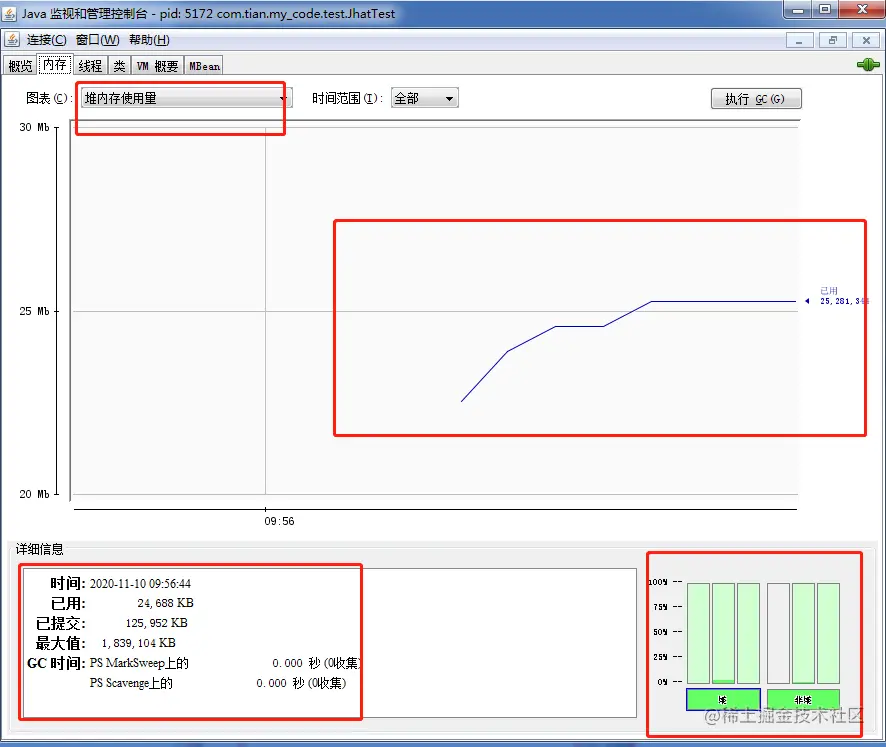886x747 pixels.
Task: Open the 窗口(W) menu
Action: click(x=97, y=40)
